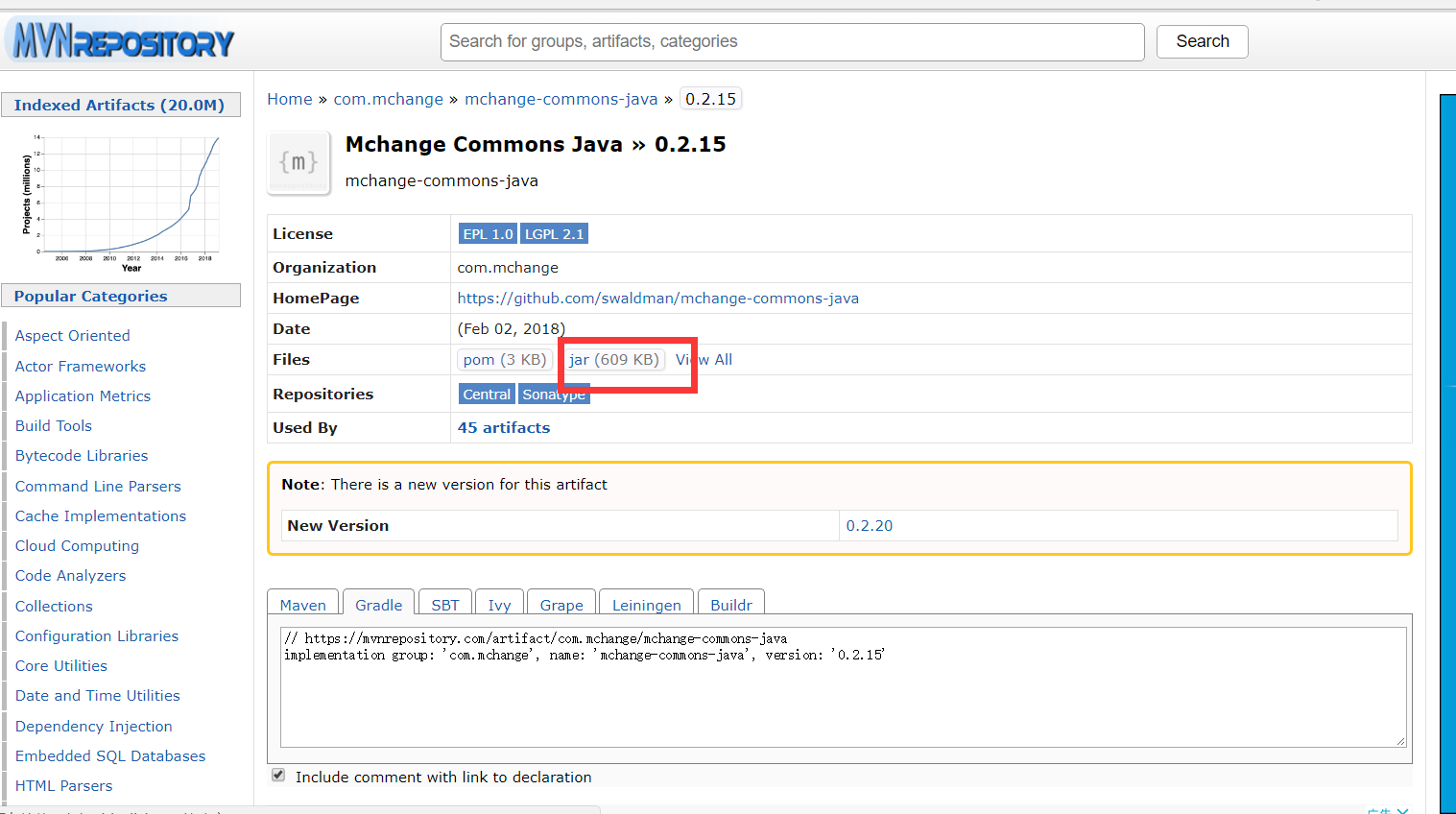Open the projects growth chart thumbnail
The height and width of the screenshot is (814, 1456).
pos(121,203)
